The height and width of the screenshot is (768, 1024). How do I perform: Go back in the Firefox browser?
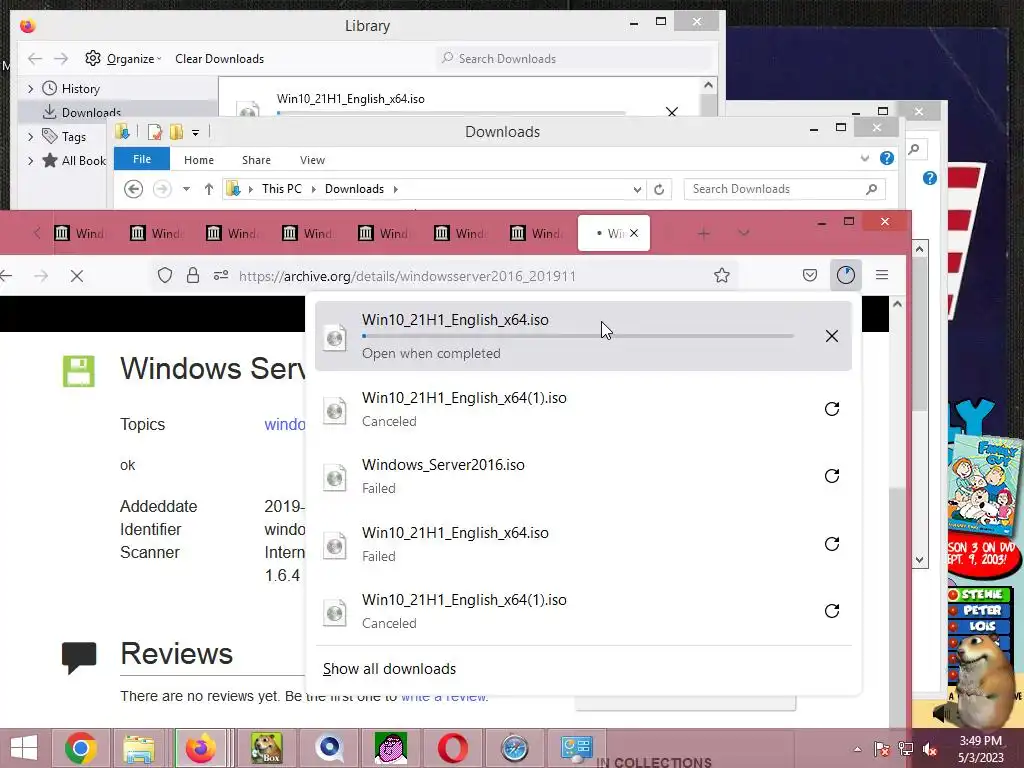point(7,276)
